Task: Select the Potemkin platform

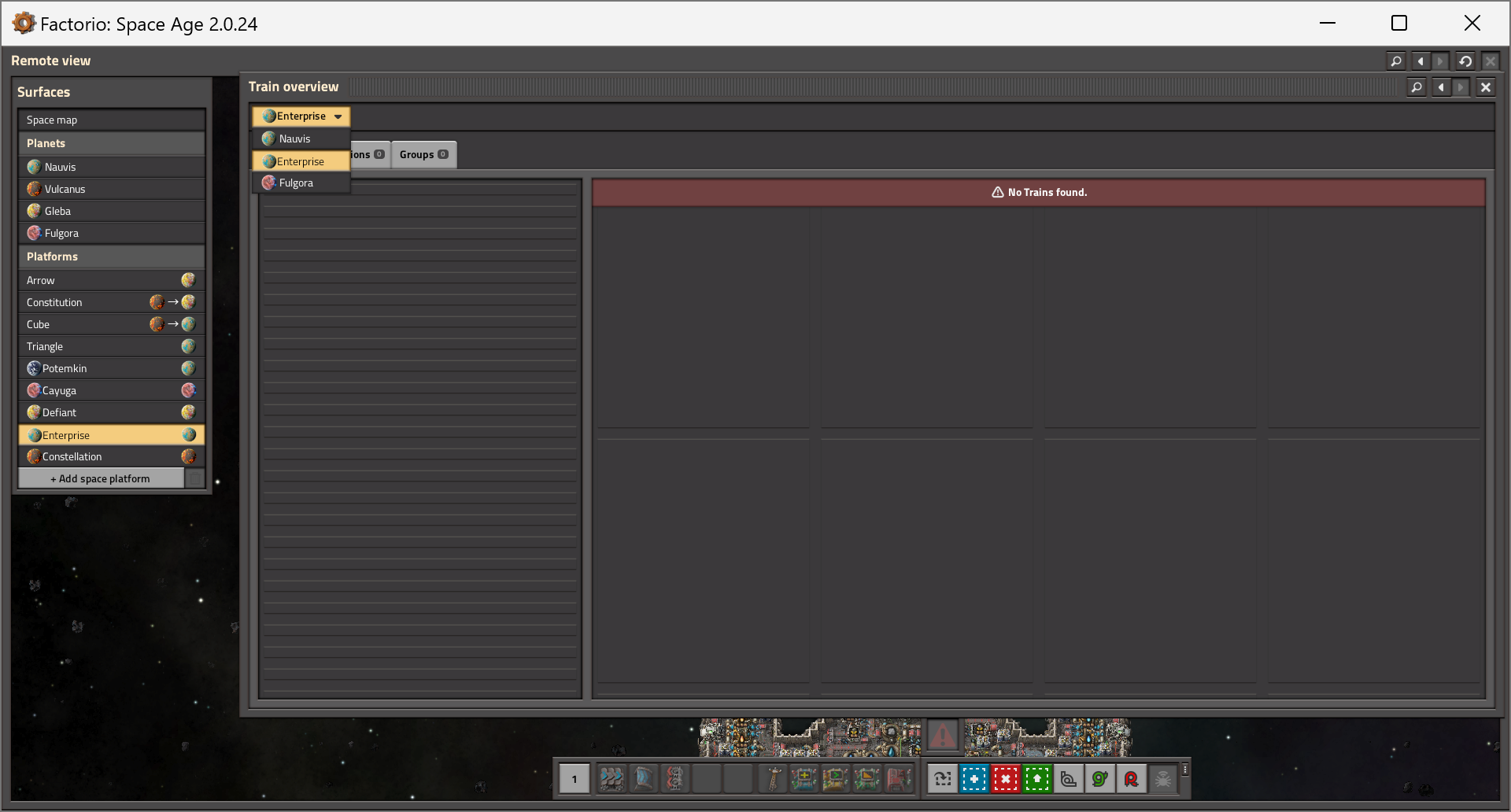Action: click(112, 368)
